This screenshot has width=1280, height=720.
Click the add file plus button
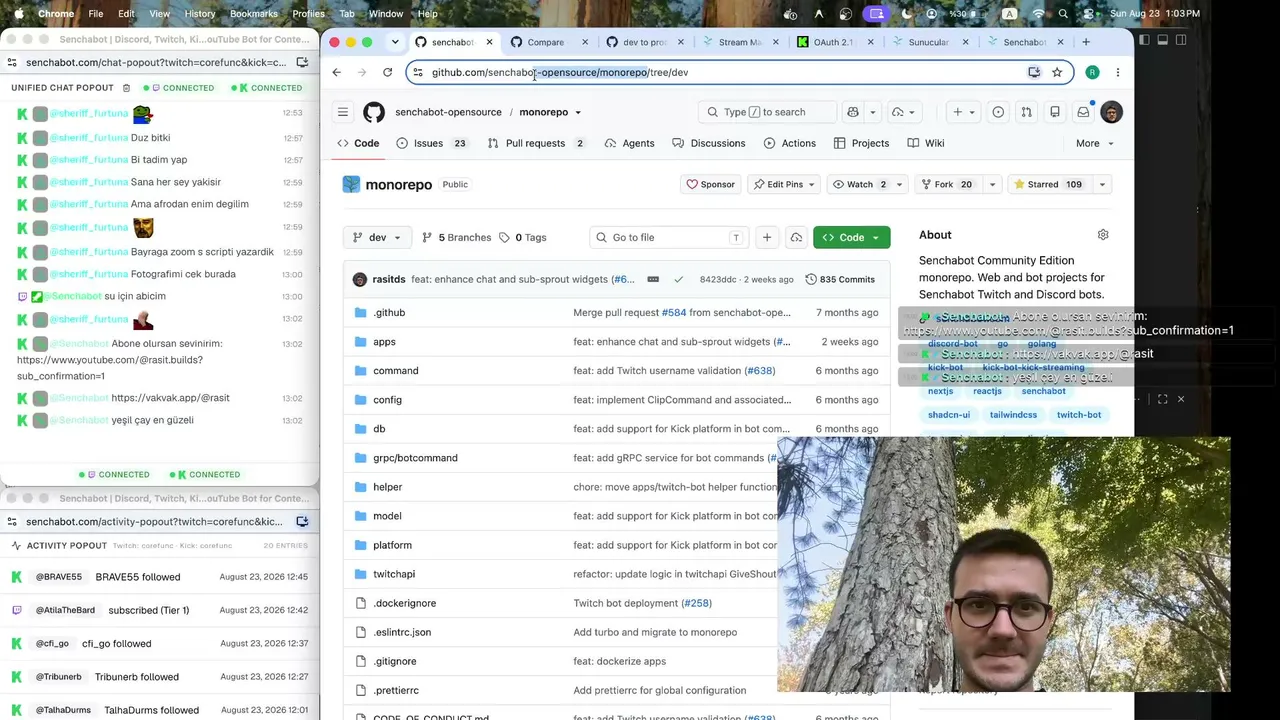pos(767,237)
